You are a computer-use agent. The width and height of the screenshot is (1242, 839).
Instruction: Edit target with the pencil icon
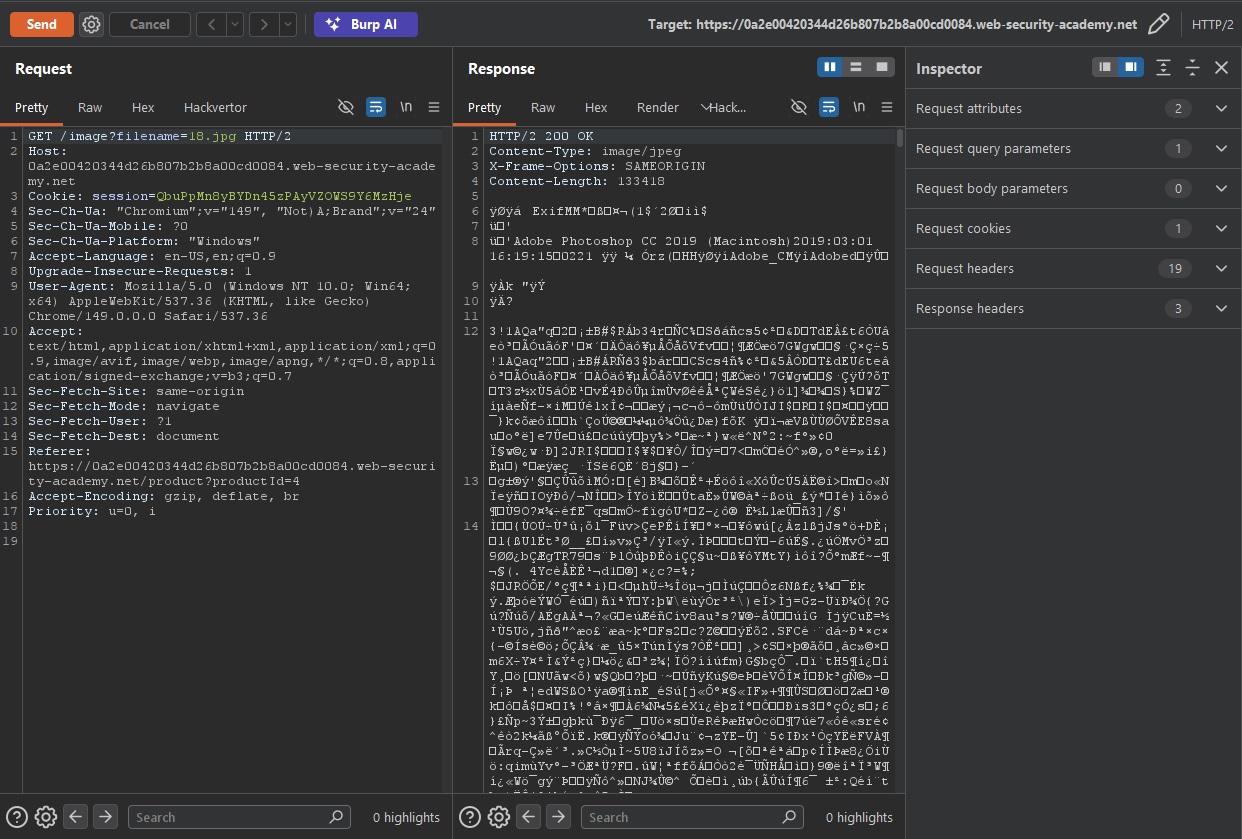(x=1158, y=24)
